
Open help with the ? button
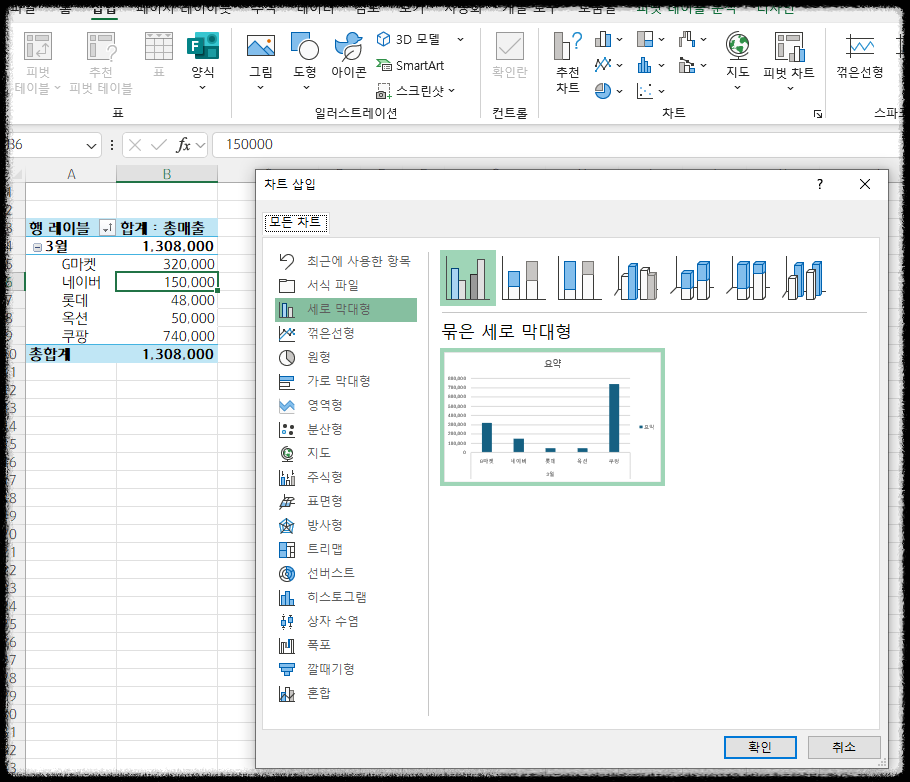coord(819,184)
